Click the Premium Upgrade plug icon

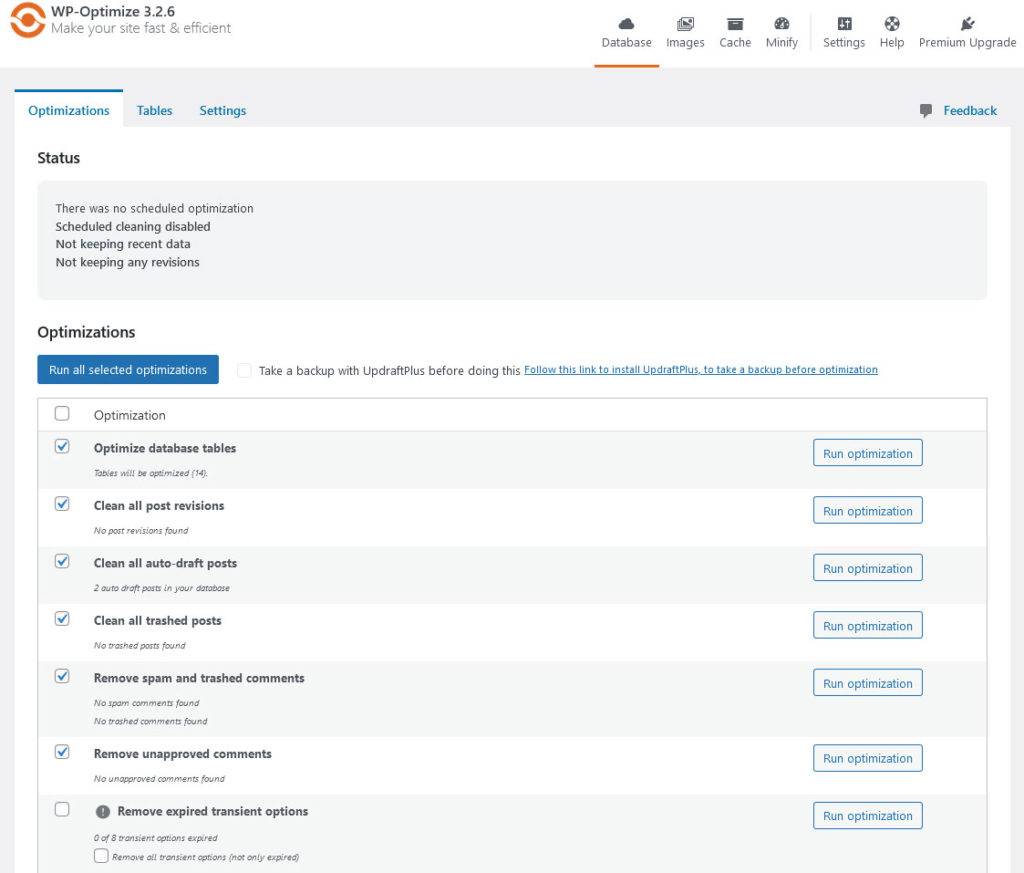click(967, 24)
